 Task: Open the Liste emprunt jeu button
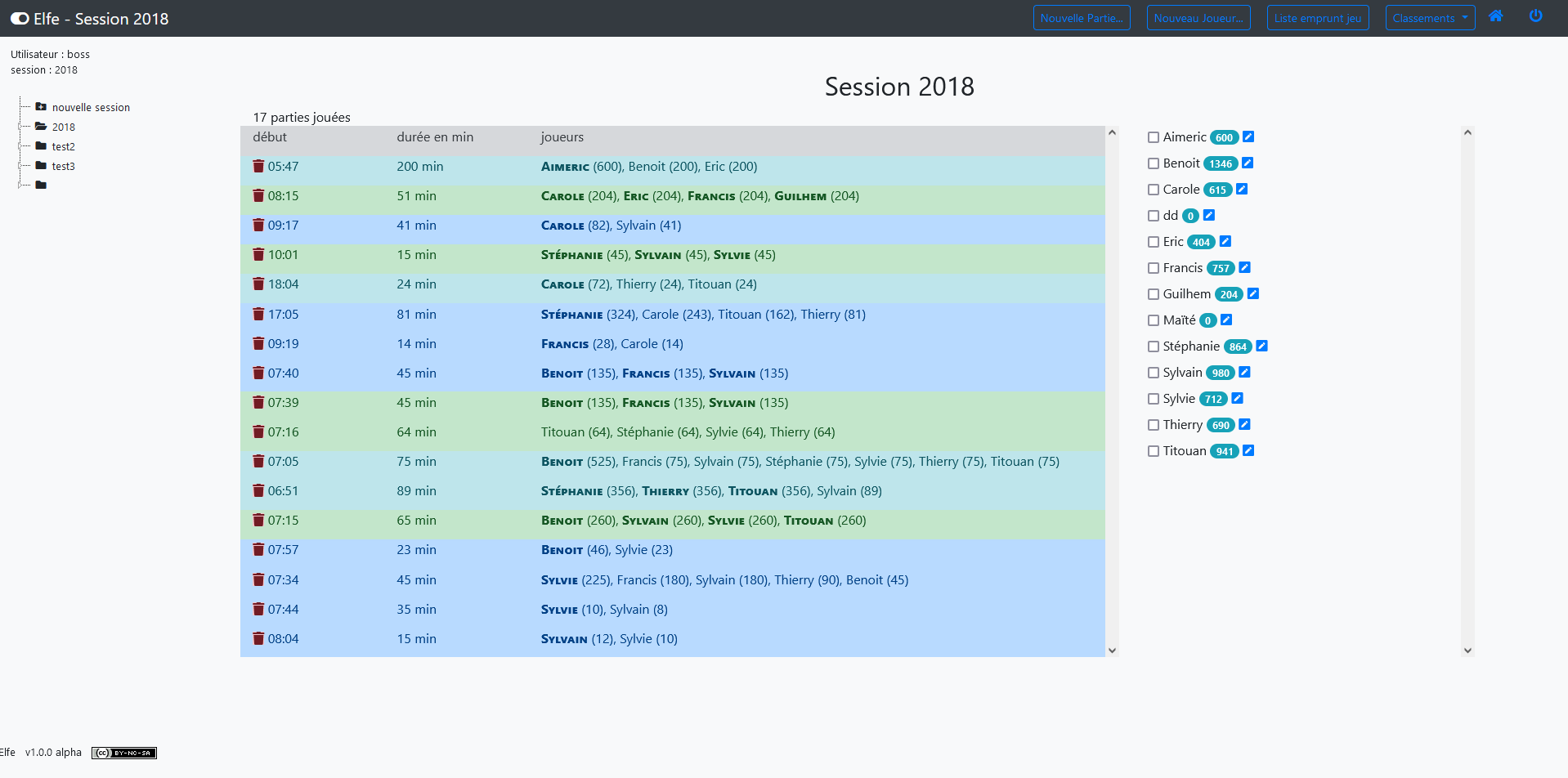[x=1317, y=18]
